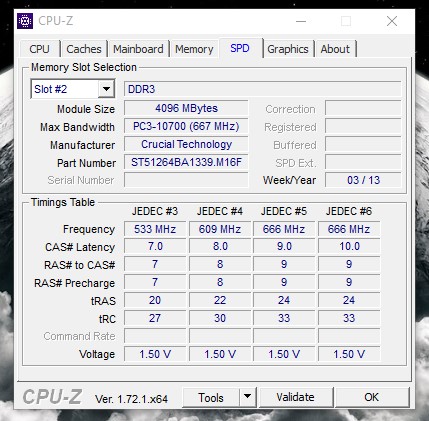
Task: Click the 4096 MBytes module size value
Action: [x=186, y=108]
